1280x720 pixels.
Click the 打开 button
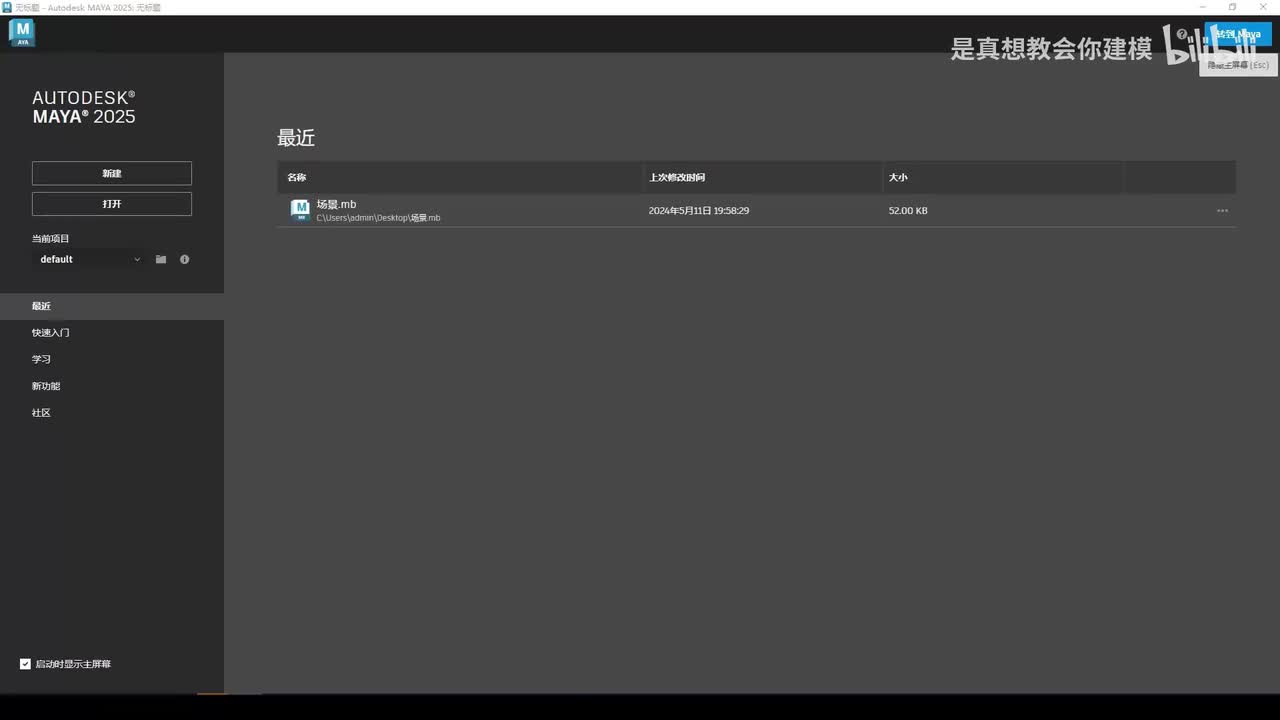tap(112, 204)
